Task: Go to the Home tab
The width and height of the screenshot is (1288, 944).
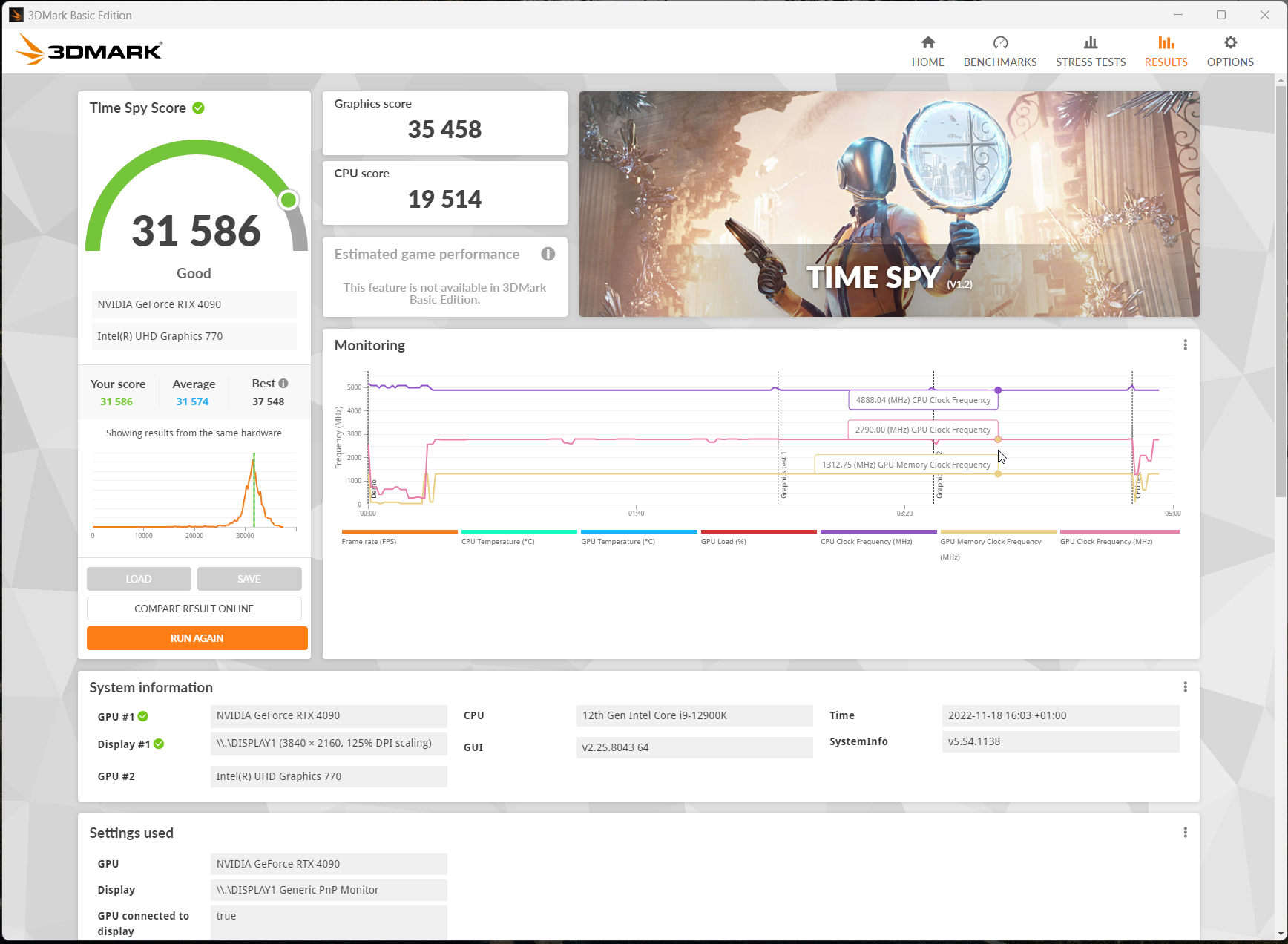Action: tap(927, 52)
